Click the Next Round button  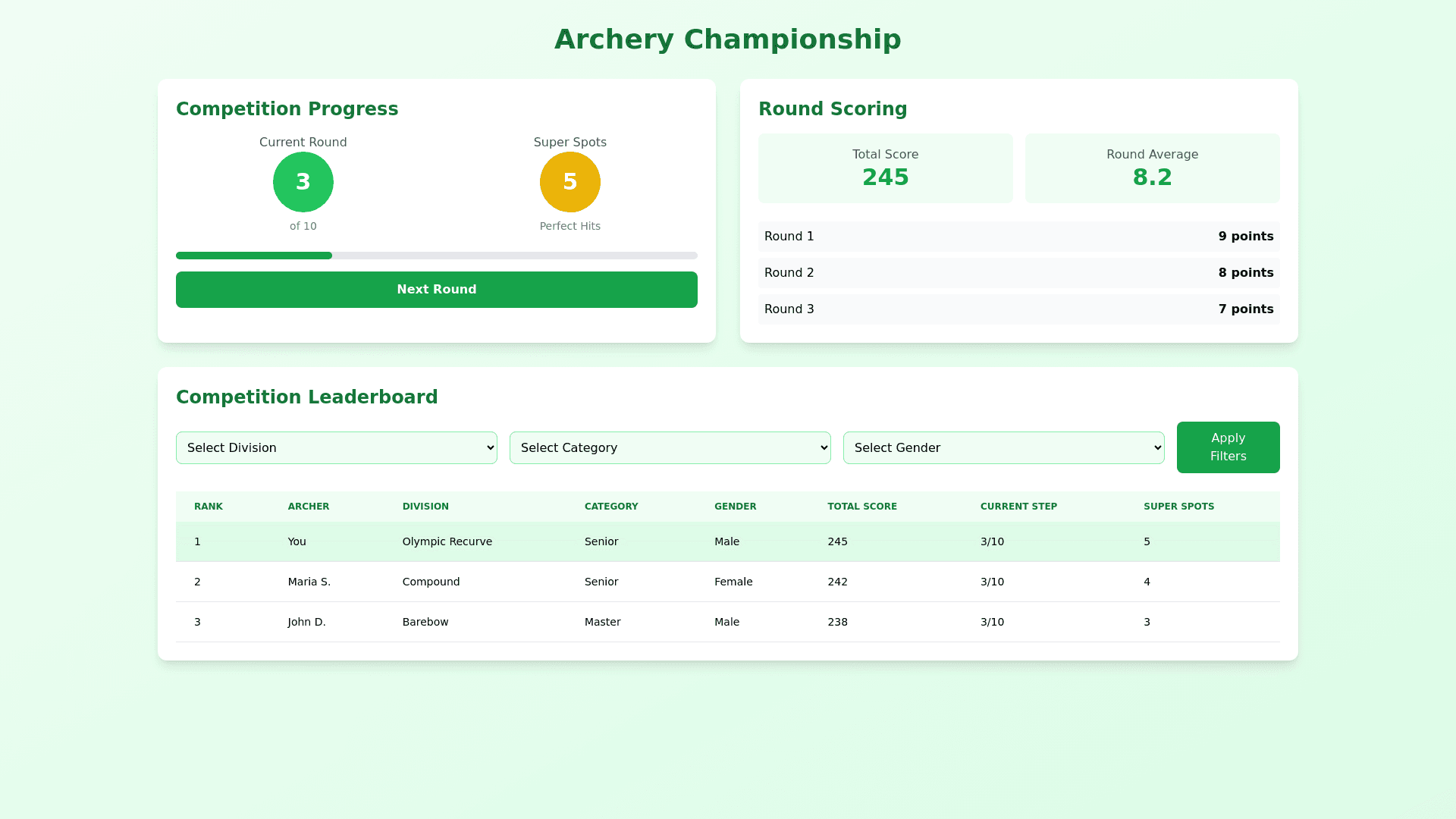[x=436, y=290]
